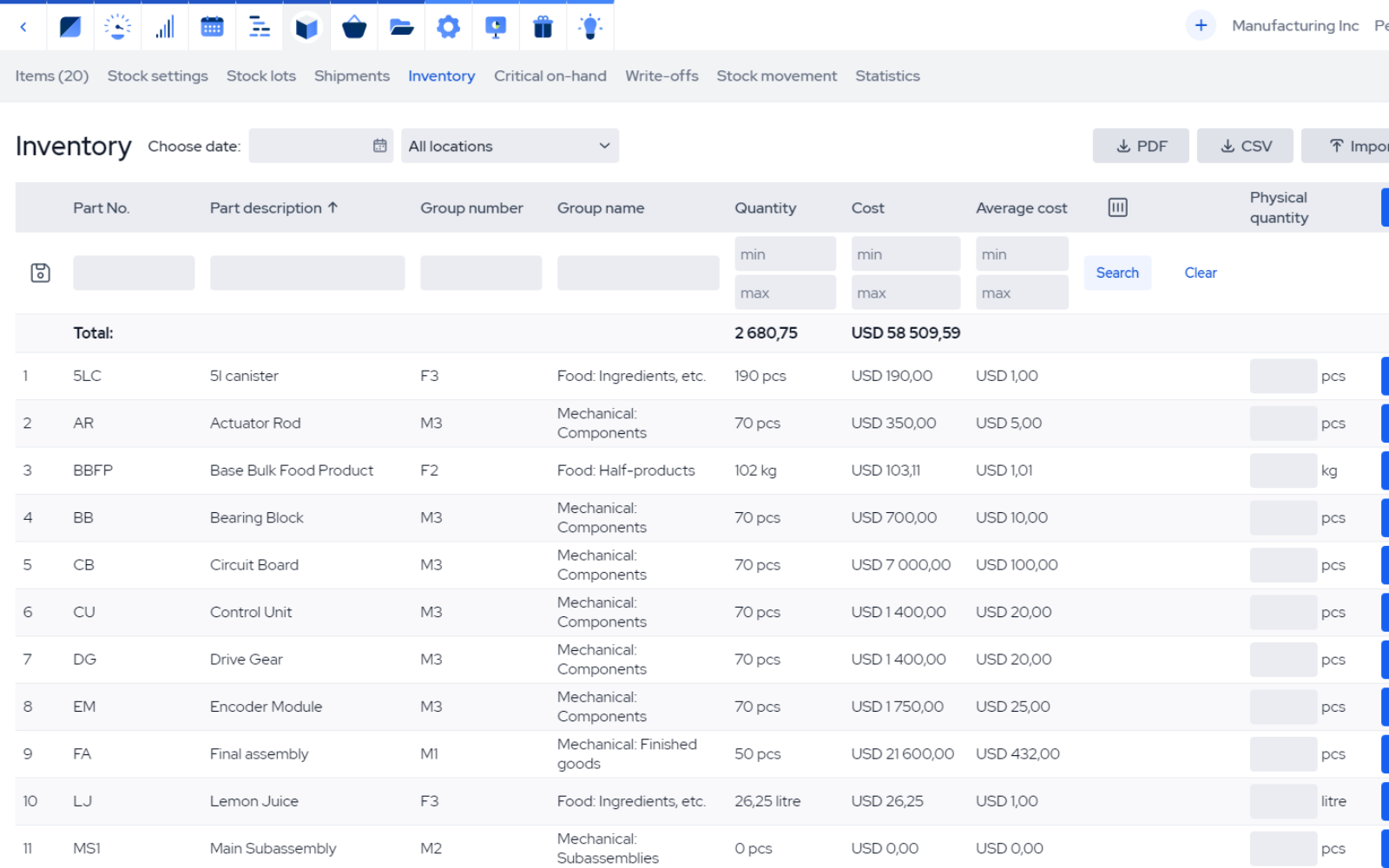Click the min Quantity filter field
Viewport: 1389px width, 868px height.
785,253
